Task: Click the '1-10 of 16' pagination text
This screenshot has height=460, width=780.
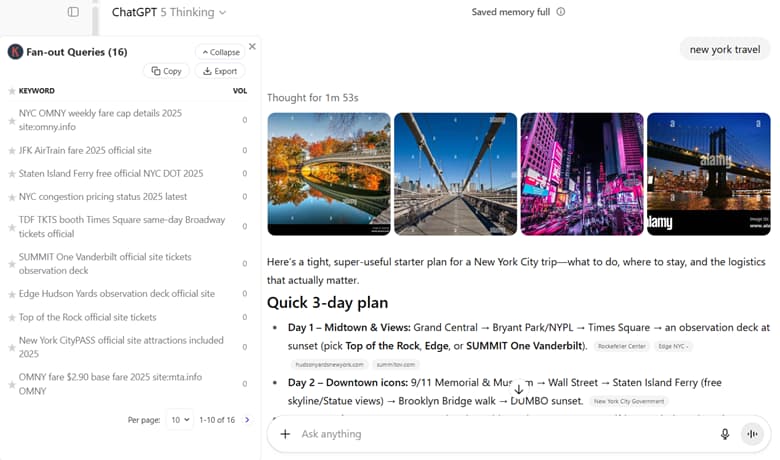Action: [x=217, y=420]
